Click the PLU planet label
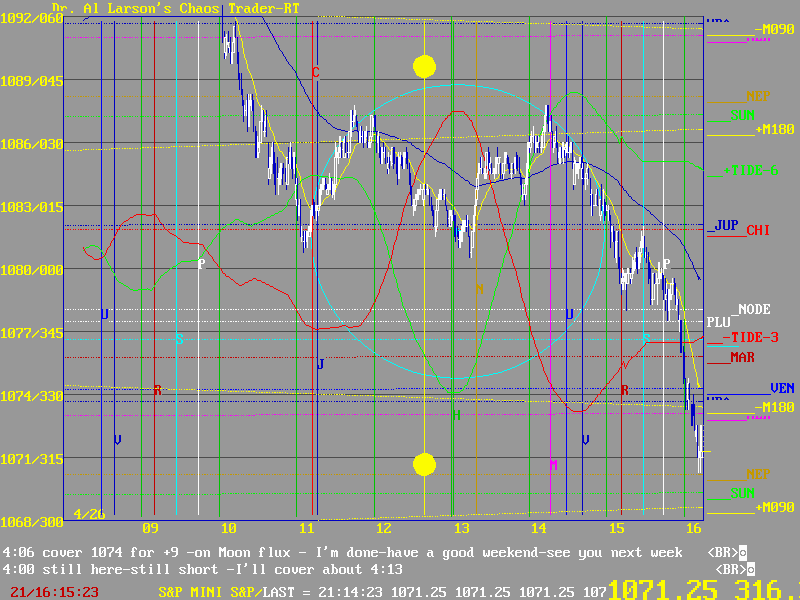Image resolution: width=800 pixels, height=600 pixels. point(719,323)
